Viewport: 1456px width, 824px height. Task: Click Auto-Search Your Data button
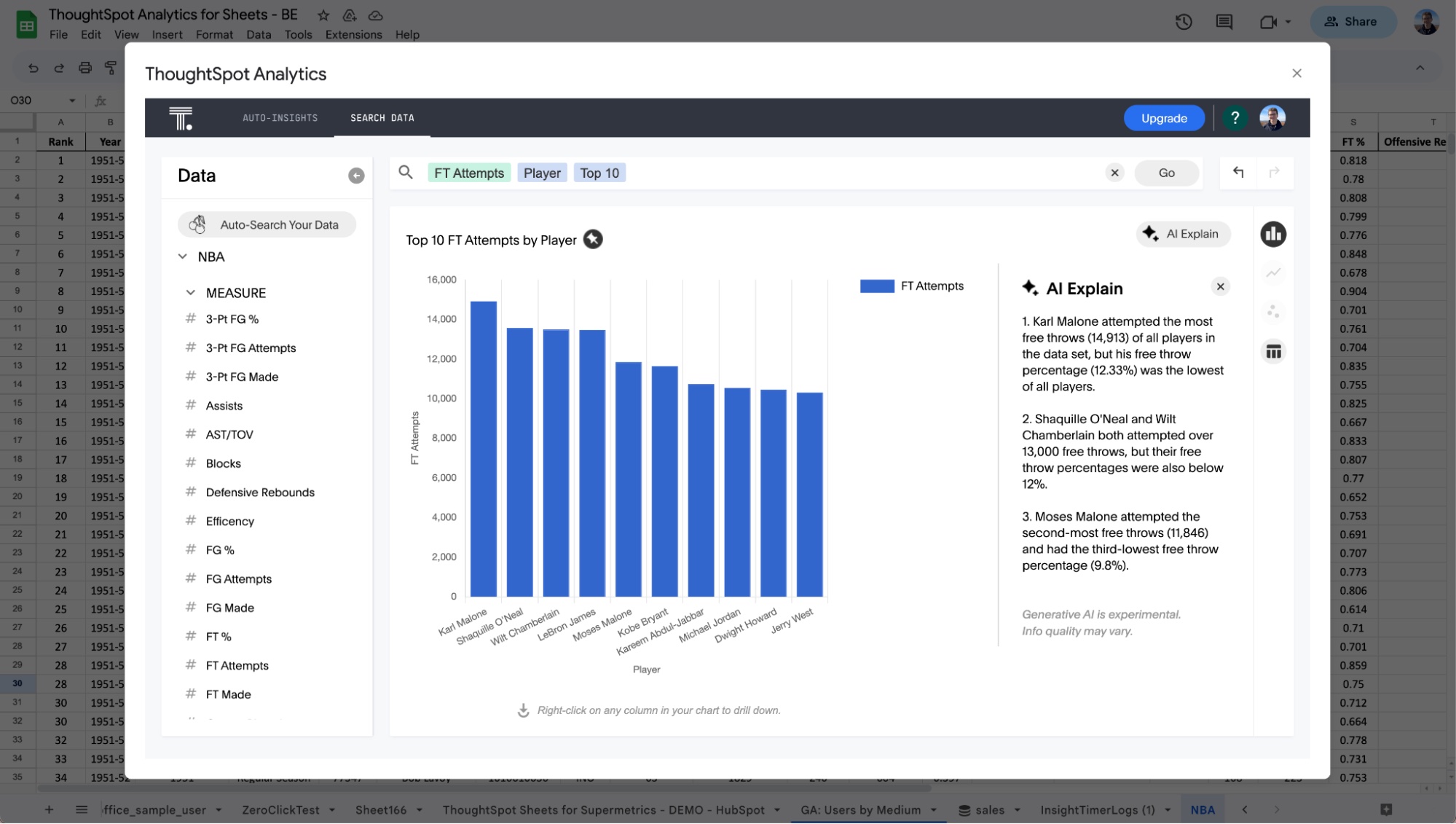pyautogui.click(x=267, y=224)
